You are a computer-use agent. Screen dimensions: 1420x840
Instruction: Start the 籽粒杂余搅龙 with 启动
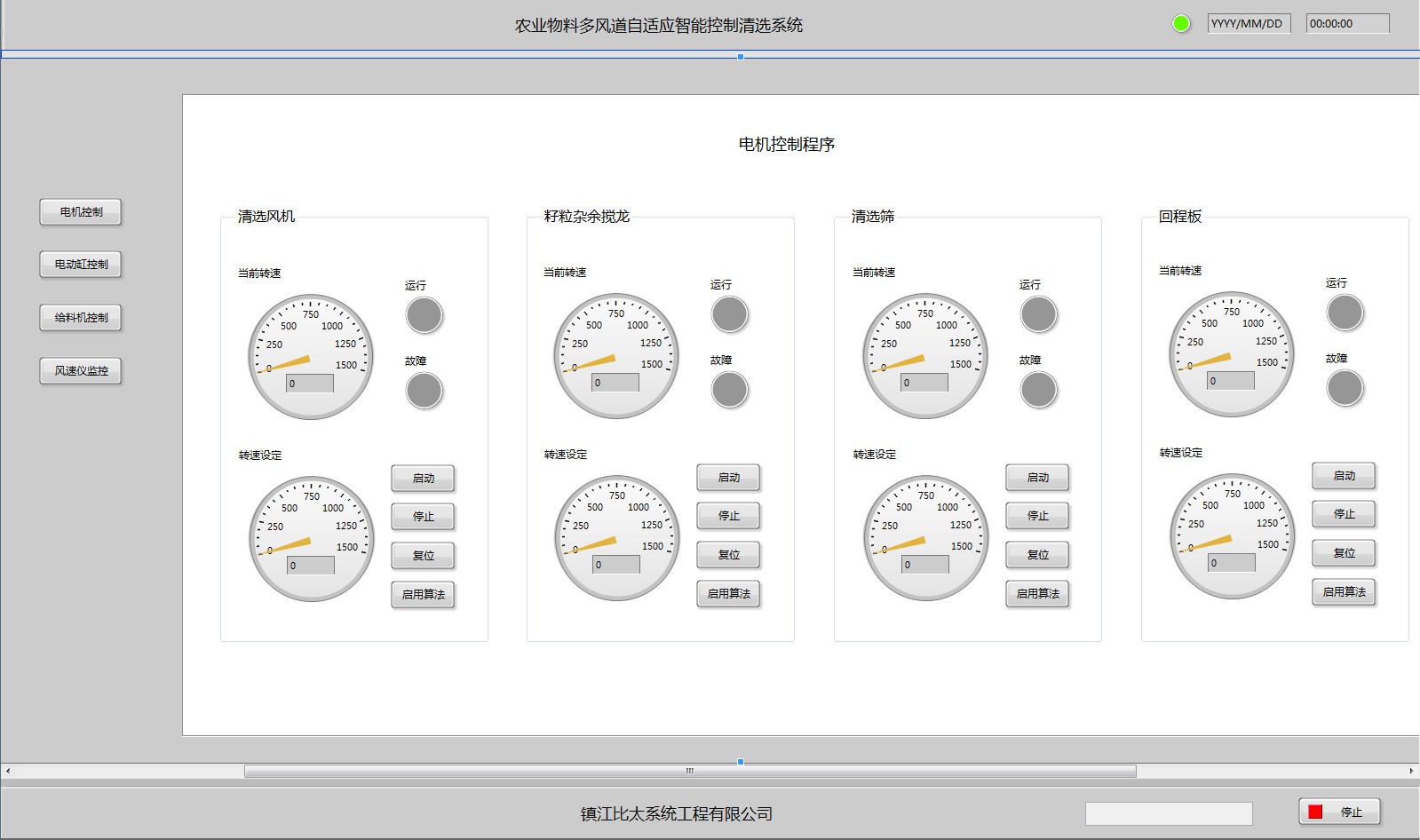(729, 478)
